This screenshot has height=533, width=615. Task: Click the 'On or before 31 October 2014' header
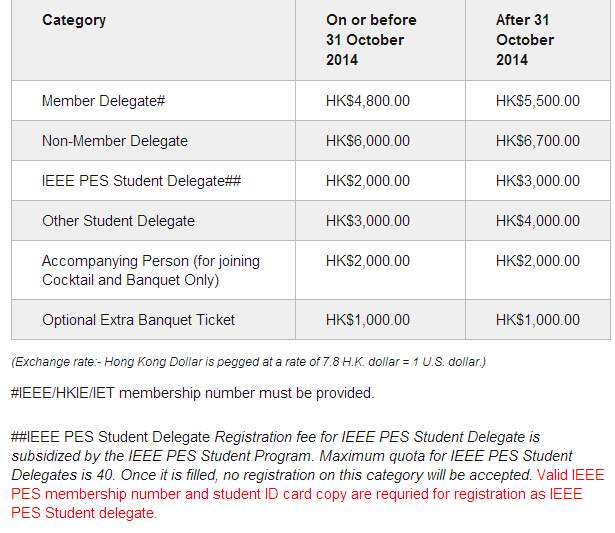pos(371,40)
